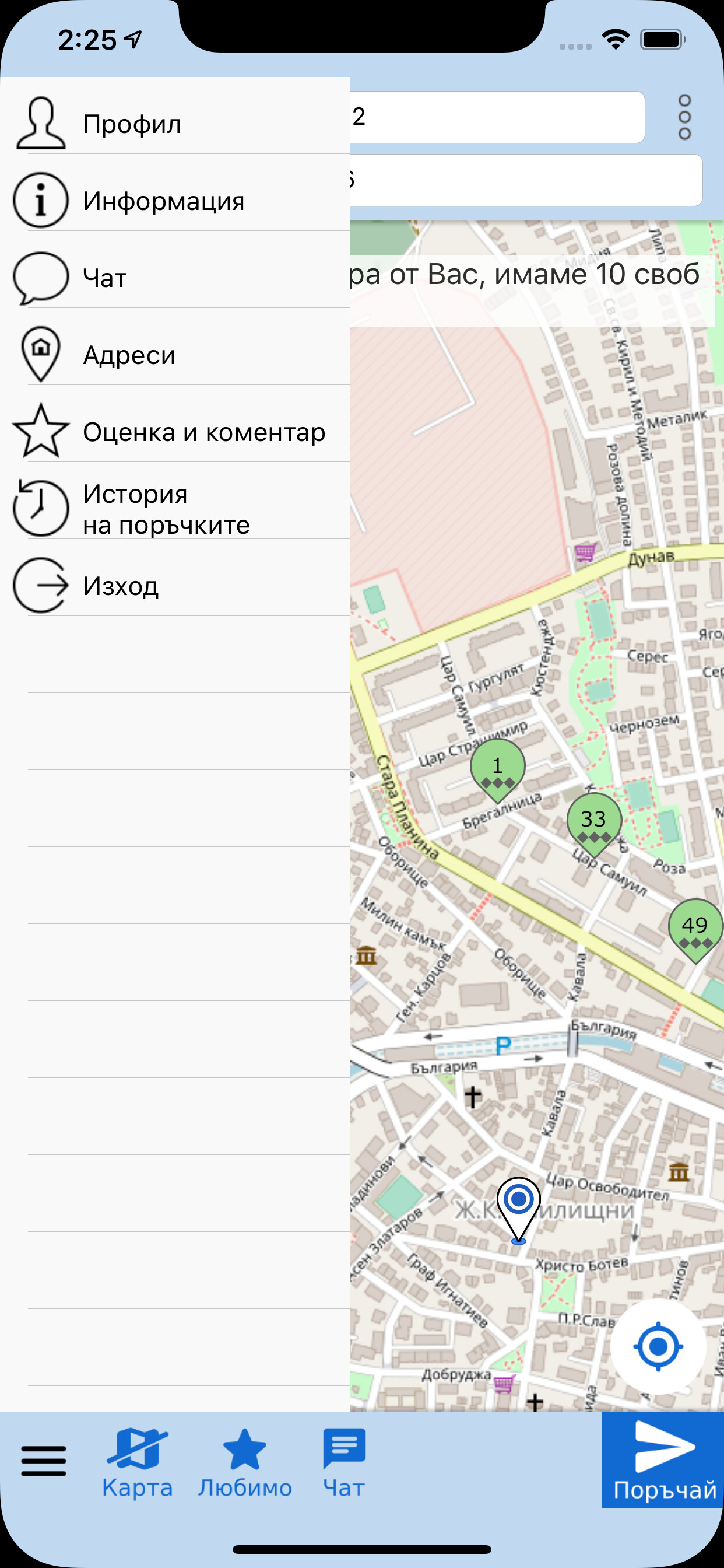This screenshot has width=724, height=1568.
Task: Open История на поръчките entry
Action: tap(175, 501)
